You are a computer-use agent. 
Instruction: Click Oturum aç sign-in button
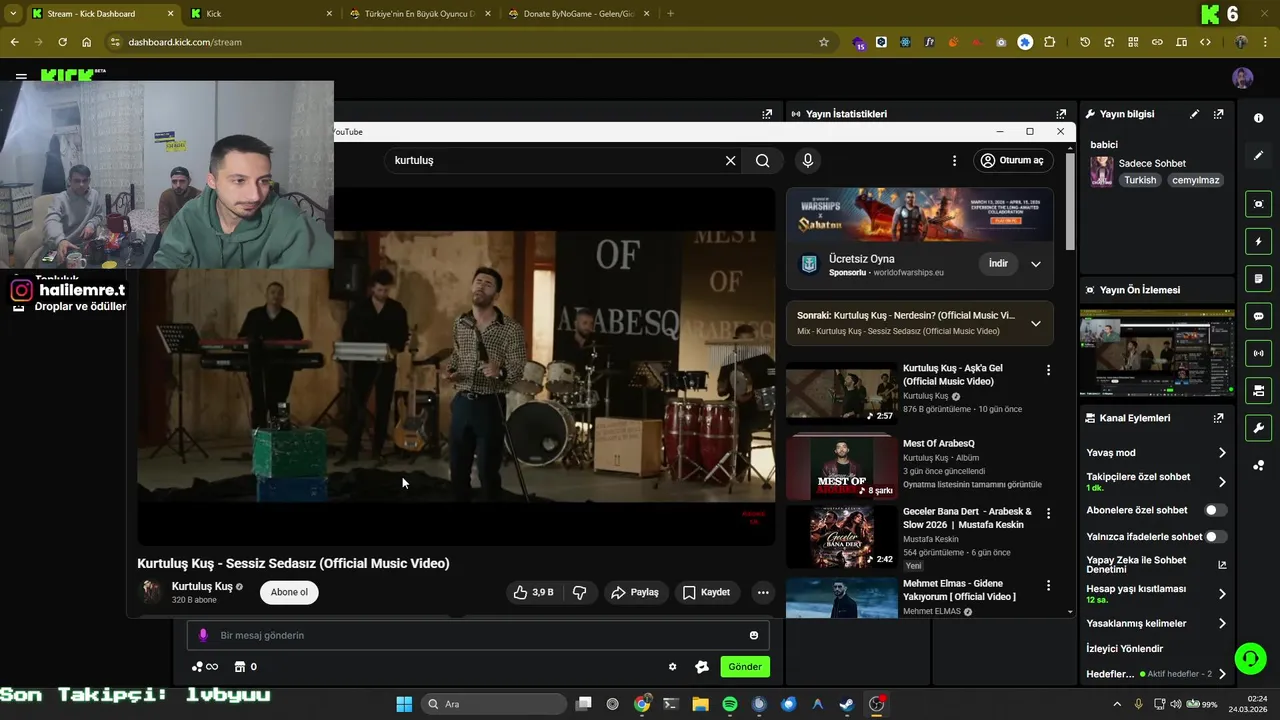[1012, 160]
